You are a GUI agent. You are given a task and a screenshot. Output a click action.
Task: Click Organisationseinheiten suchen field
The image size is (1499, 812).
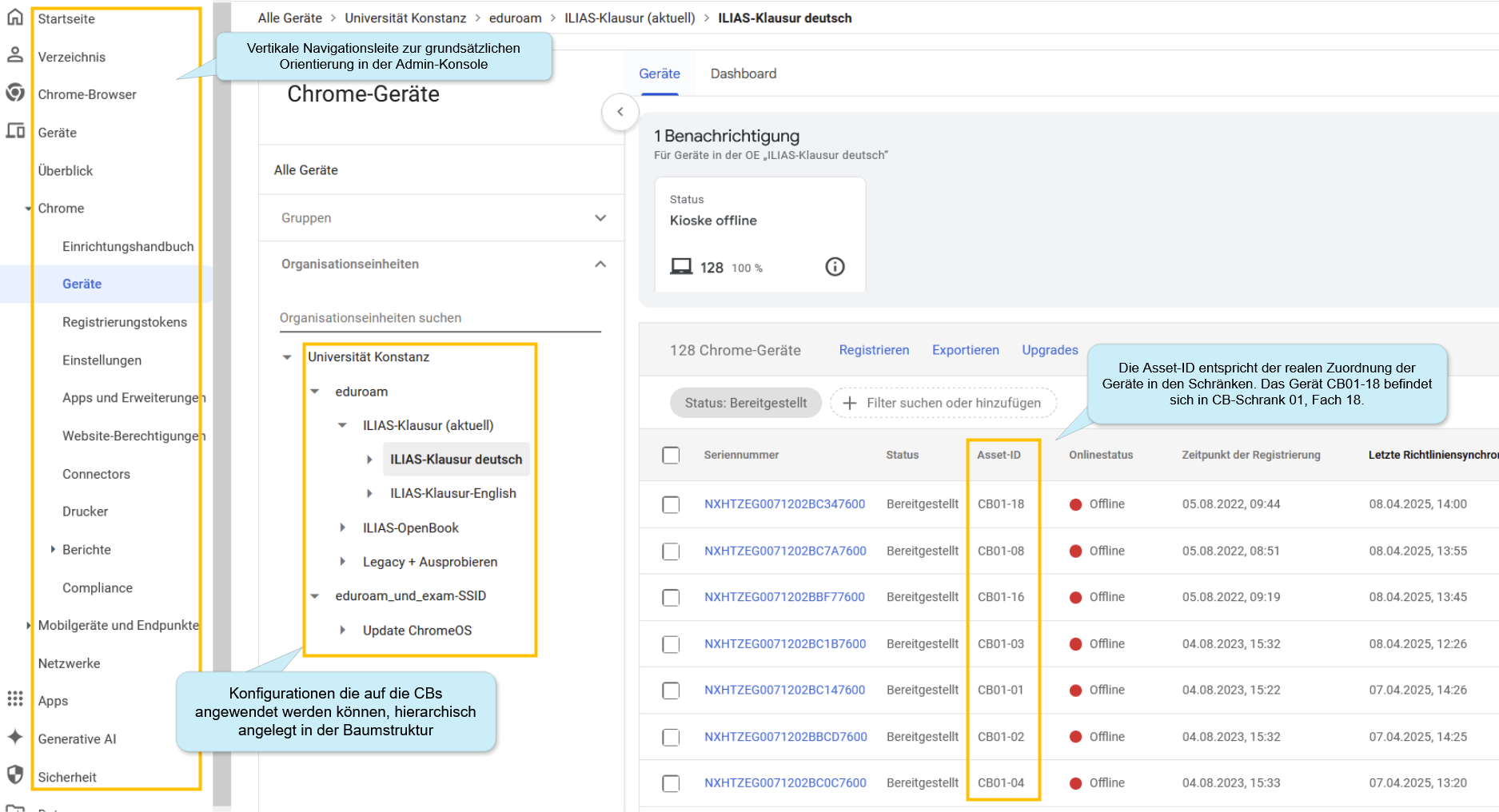440,318
